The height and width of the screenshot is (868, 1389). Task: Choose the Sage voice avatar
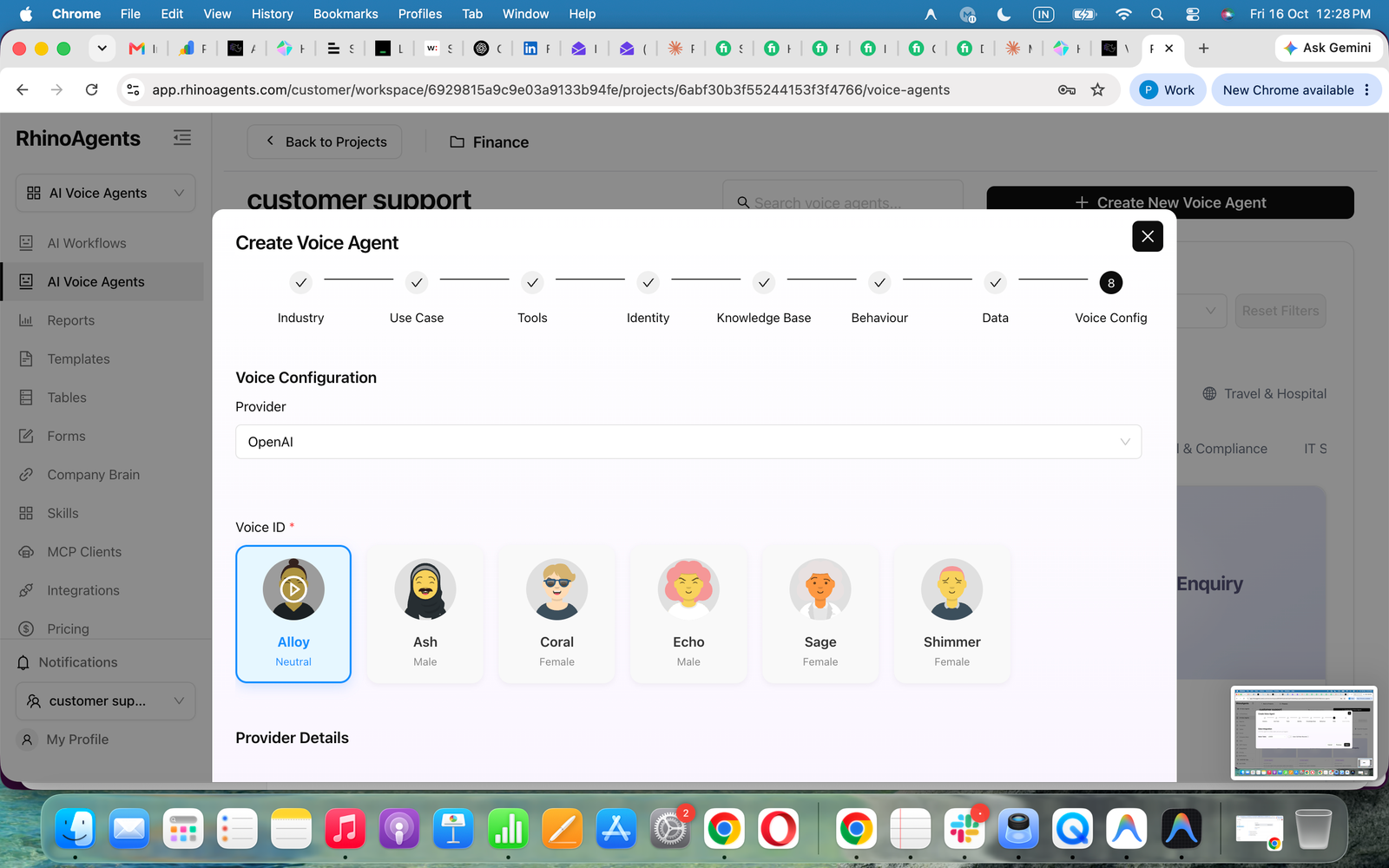pyautogui.click(x=820, y=589)
